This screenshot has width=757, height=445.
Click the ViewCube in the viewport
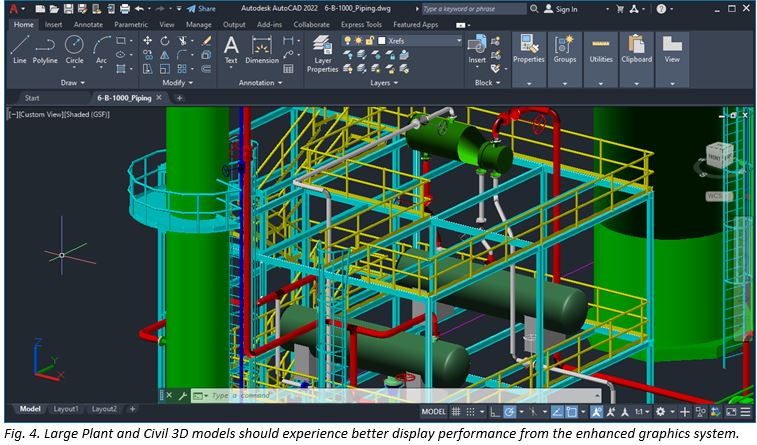(x=719, y=155)
